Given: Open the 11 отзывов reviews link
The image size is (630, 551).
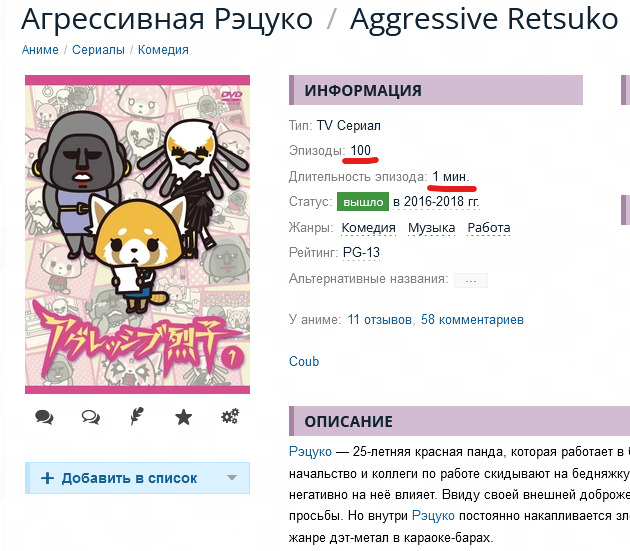Looking at the screenshot, I should click(x=380, y=320).
